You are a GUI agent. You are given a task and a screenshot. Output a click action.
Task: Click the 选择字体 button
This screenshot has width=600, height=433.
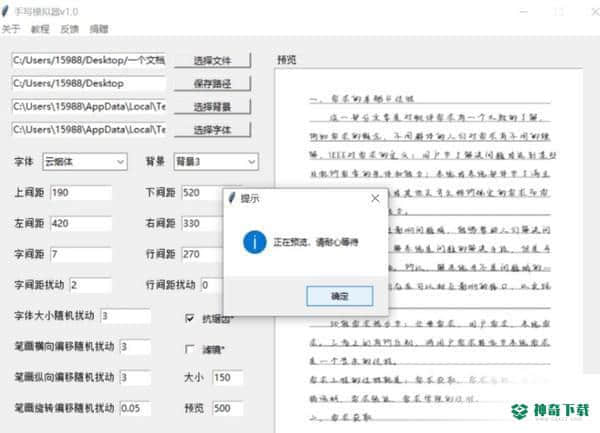(x=212, y=130)
